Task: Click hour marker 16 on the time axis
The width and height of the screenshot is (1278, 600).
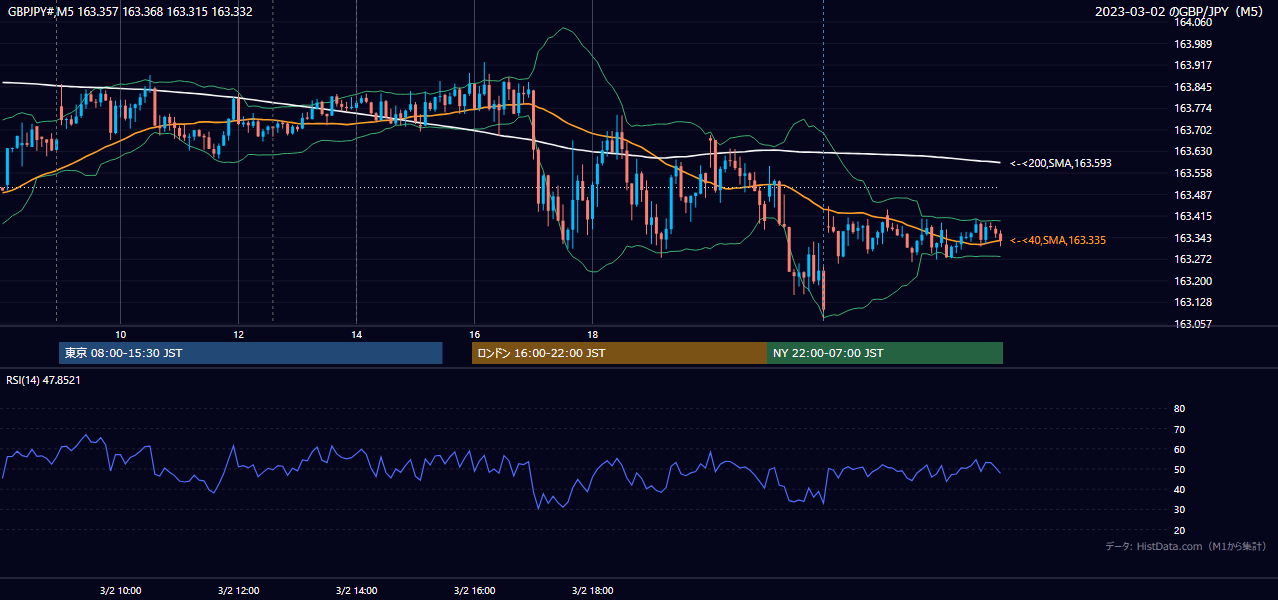Action: pos(474,334)
